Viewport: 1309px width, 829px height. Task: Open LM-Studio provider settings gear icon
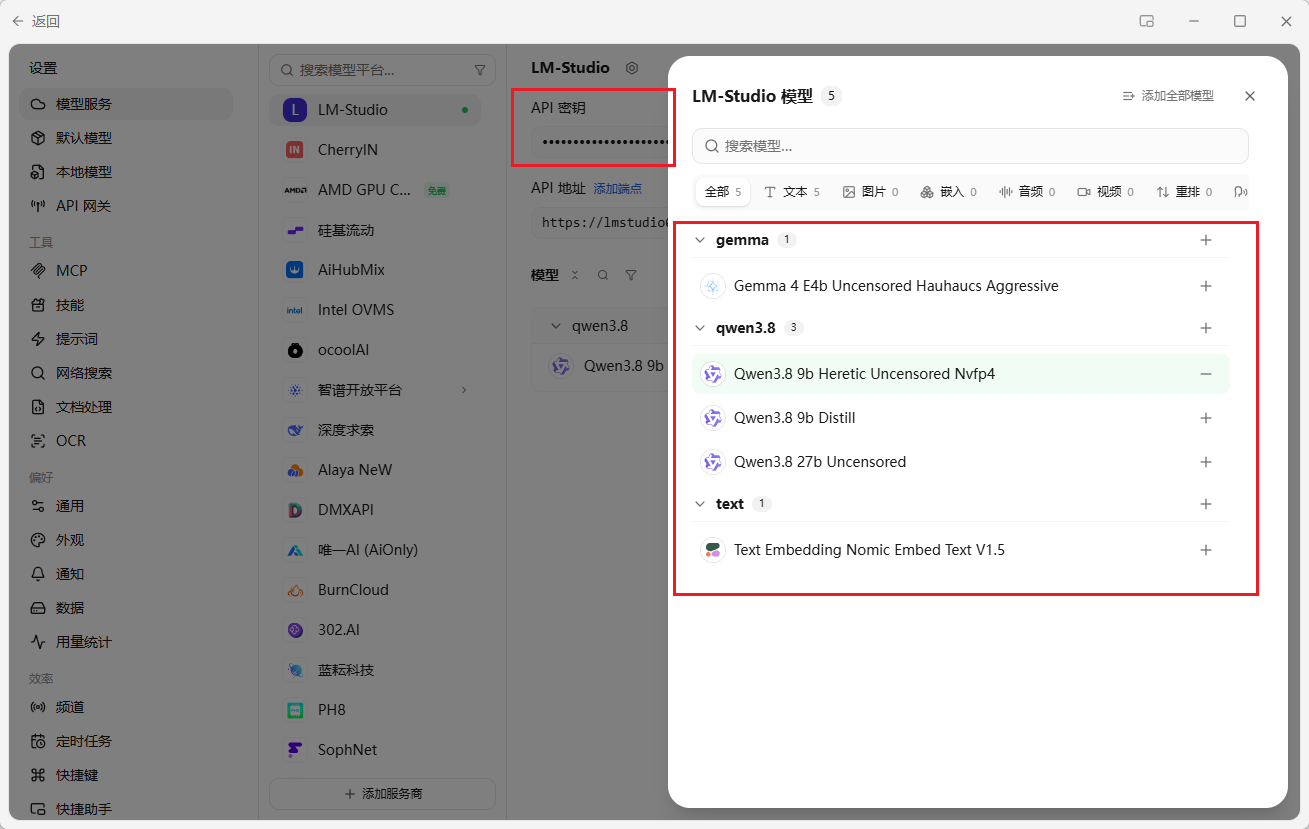click(631, 68)
